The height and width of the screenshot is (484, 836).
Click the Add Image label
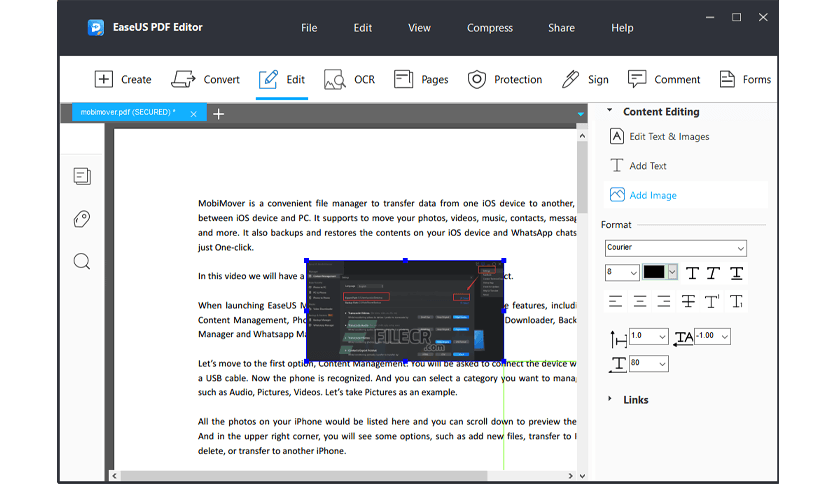[653, 195]
